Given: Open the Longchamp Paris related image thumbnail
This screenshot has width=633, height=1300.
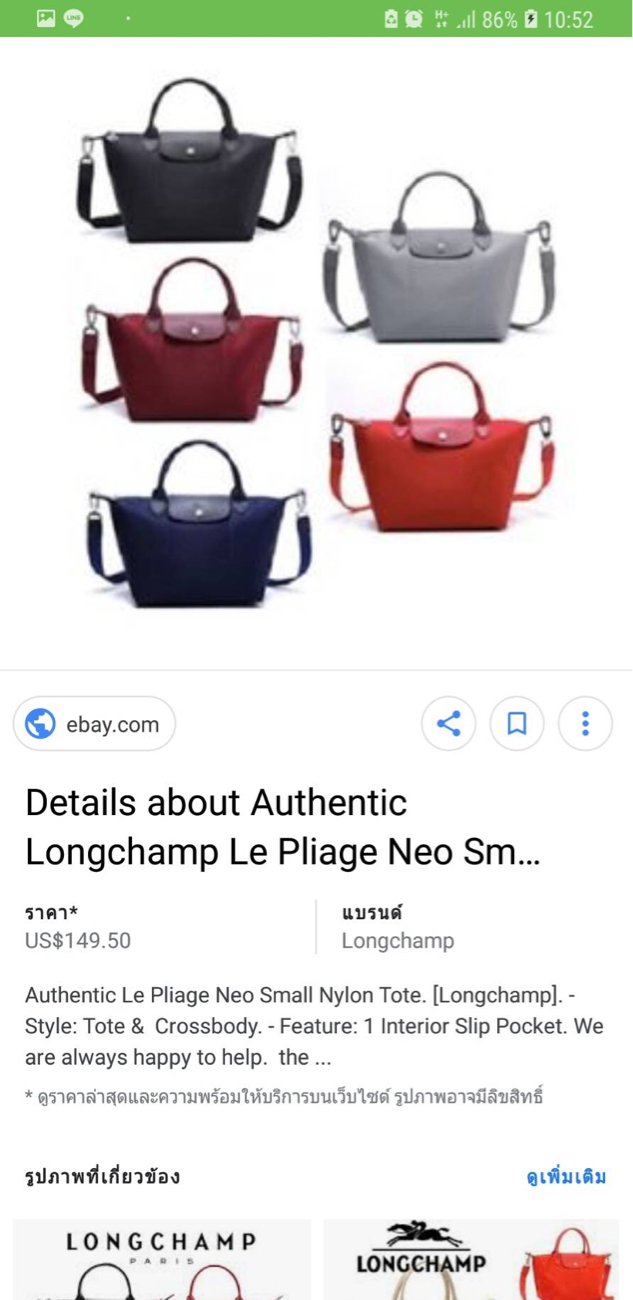Looking at the screenshot, I should pyautogui.click(x=162, y=1259).
